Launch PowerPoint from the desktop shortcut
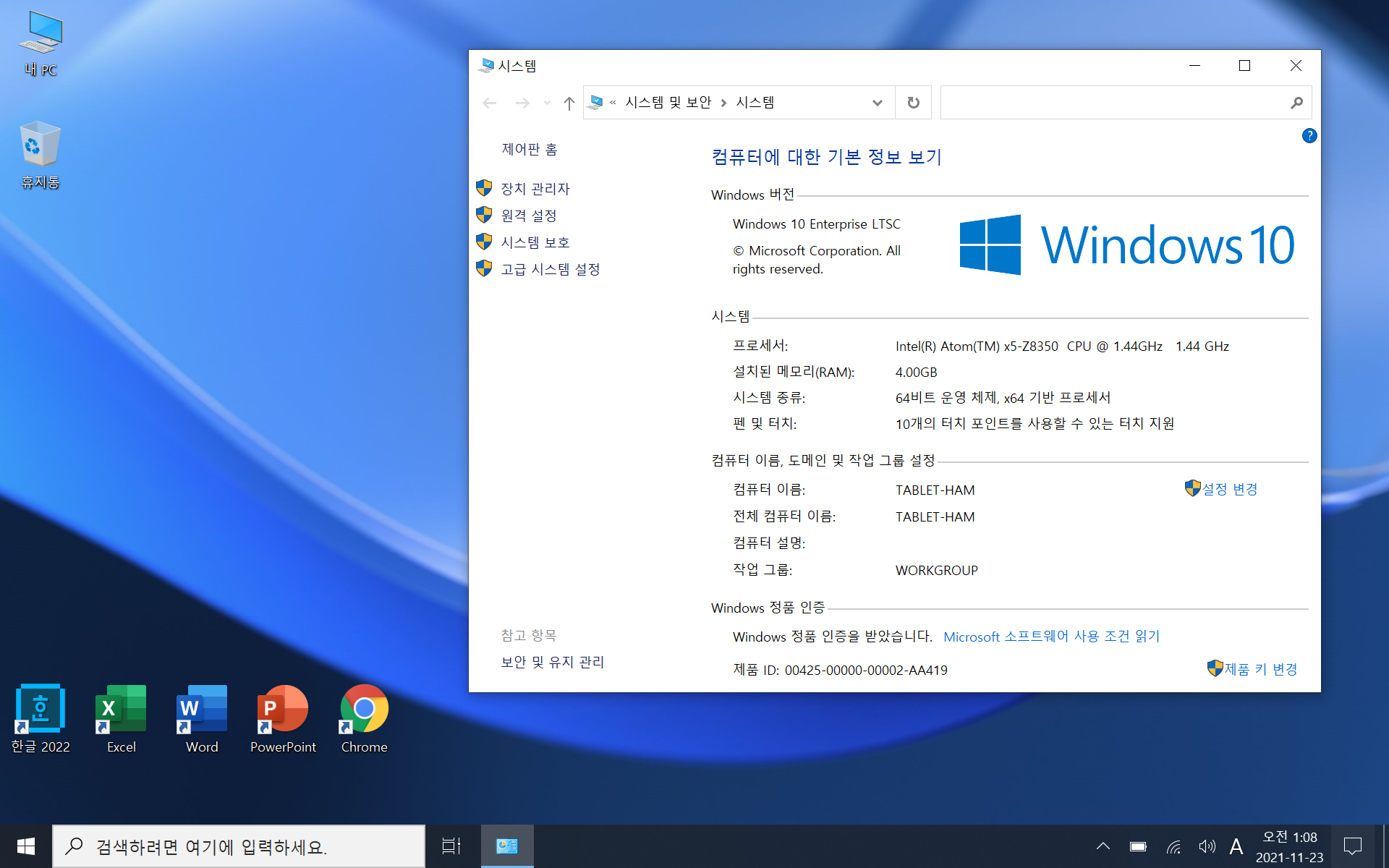Viewport: 1389px width, 868px height. tap(283, 719)
